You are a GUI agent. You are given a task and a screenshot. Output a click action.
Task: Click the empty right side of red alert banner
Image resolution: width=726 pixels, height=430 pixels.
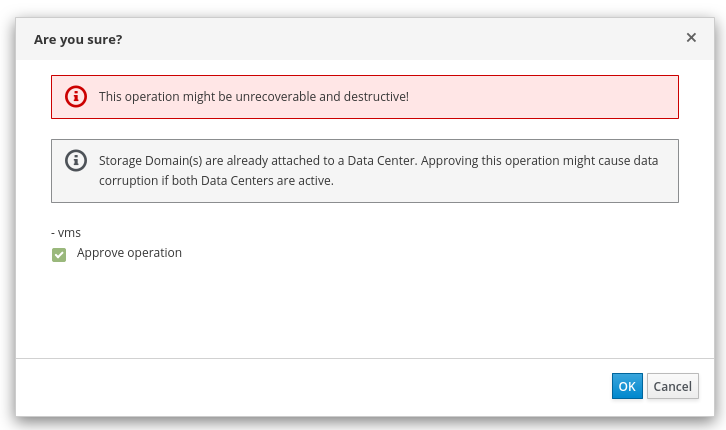tap(560, 97)
